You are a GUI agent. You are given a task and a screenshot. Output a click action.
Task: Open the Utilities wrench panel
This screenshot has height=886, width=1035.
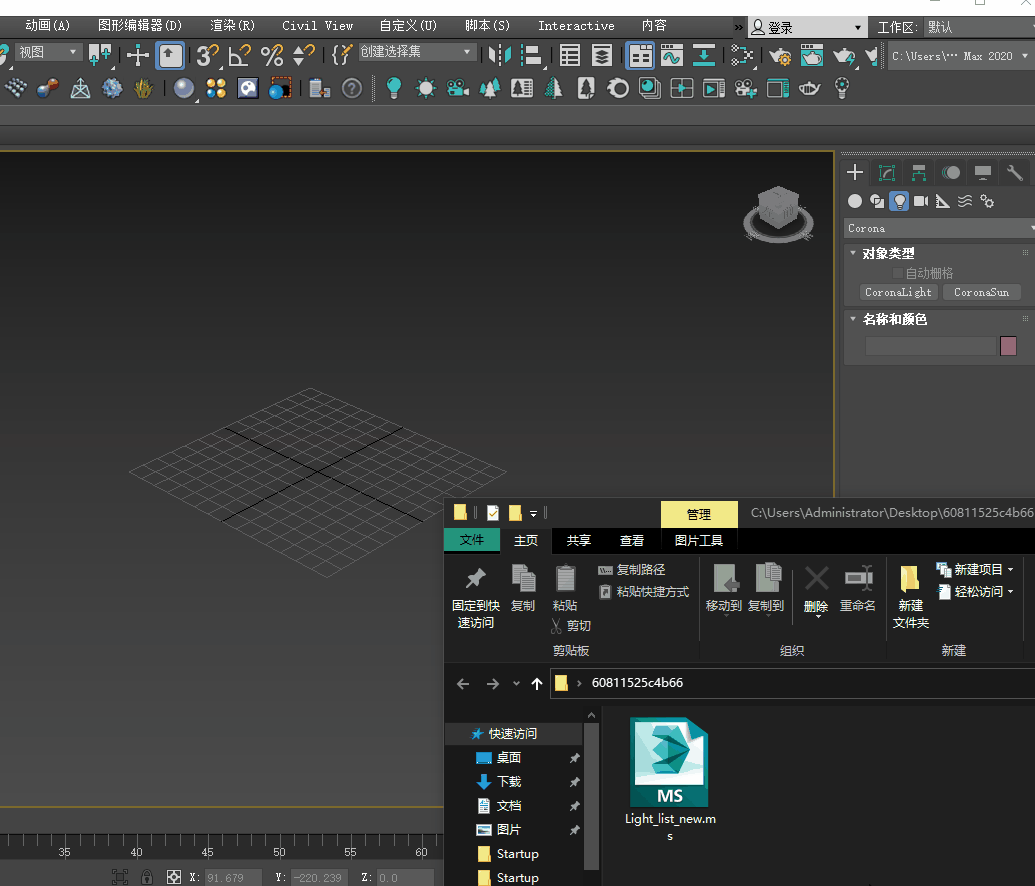pos(1015,173)
